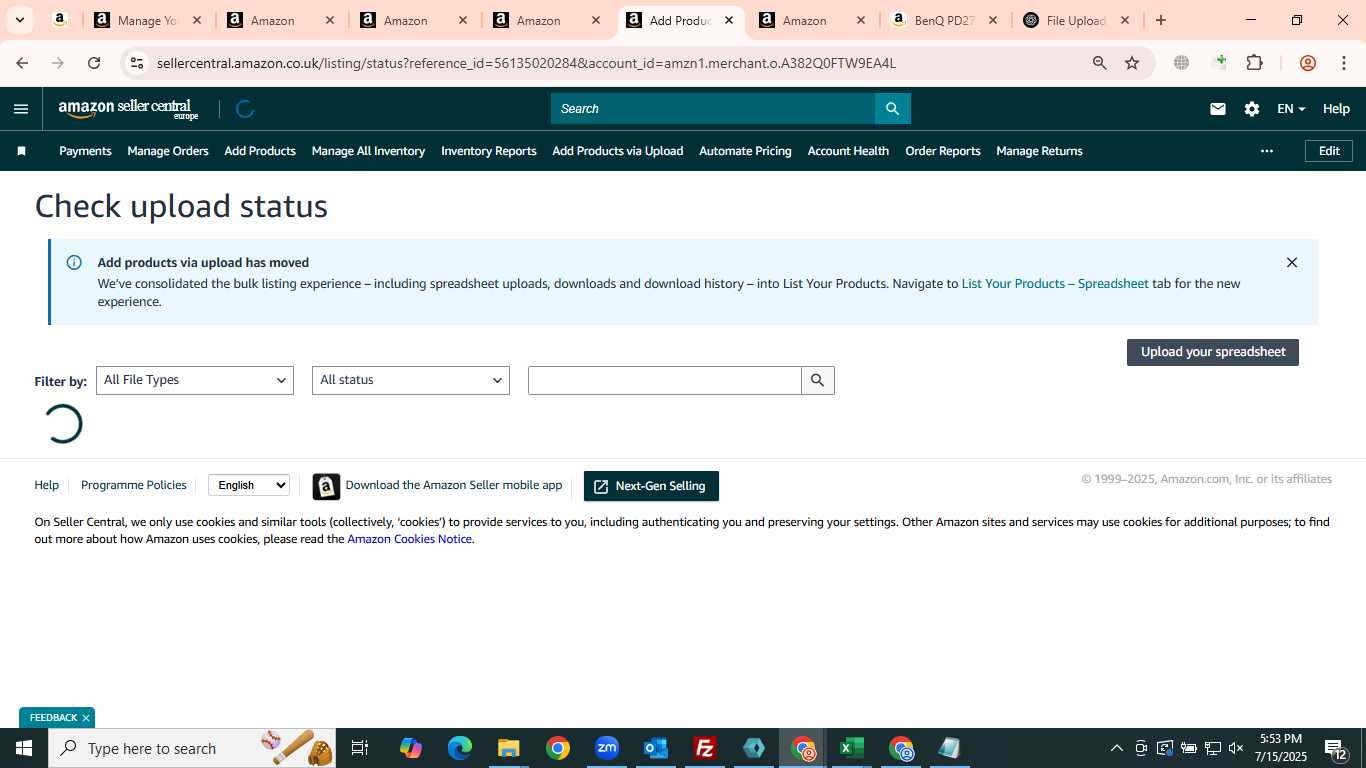Open the EN language dropdown

point(1291,109)
